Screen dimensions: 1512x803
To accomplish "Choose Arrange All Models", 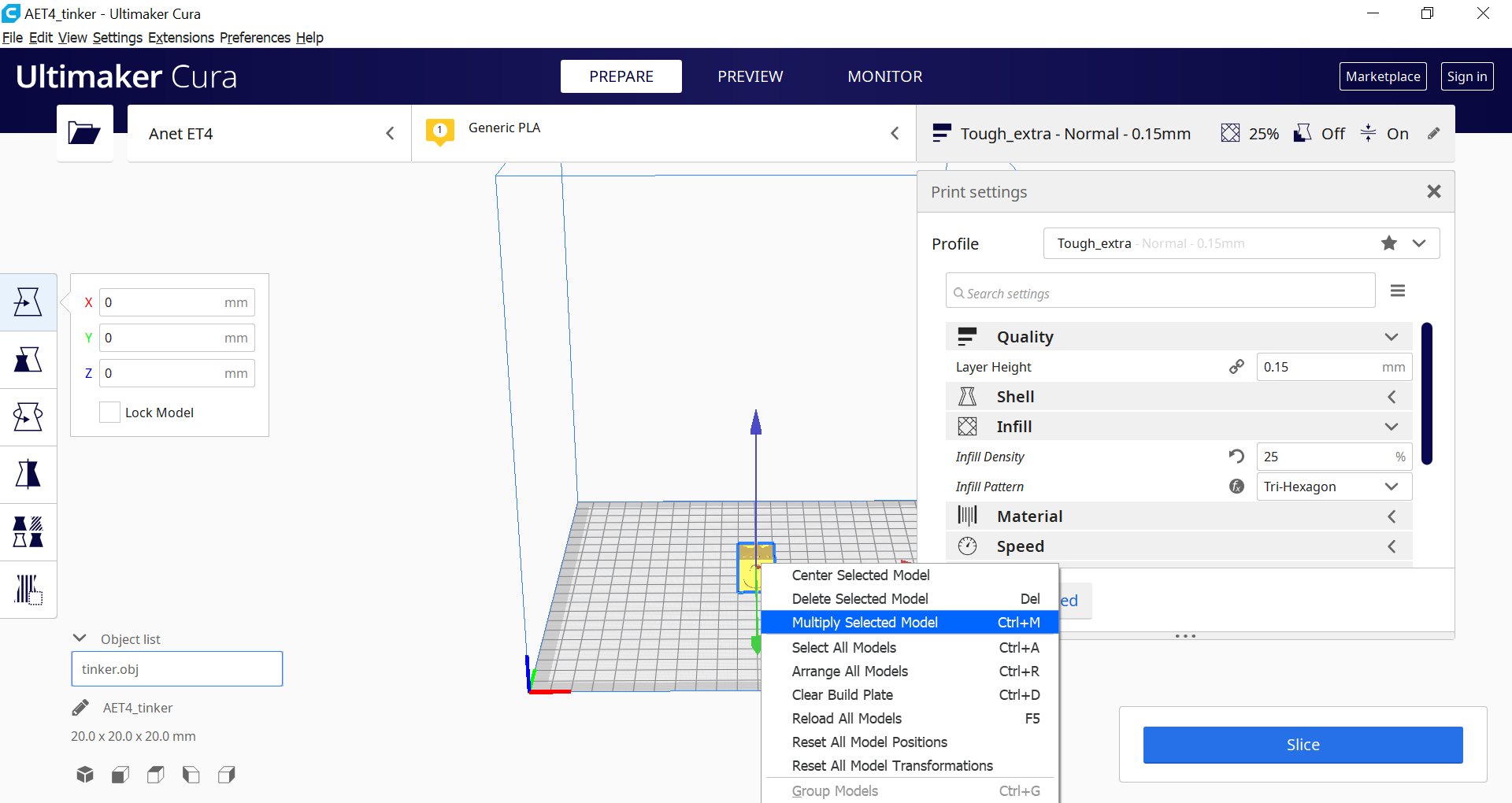I will [910, 672].
